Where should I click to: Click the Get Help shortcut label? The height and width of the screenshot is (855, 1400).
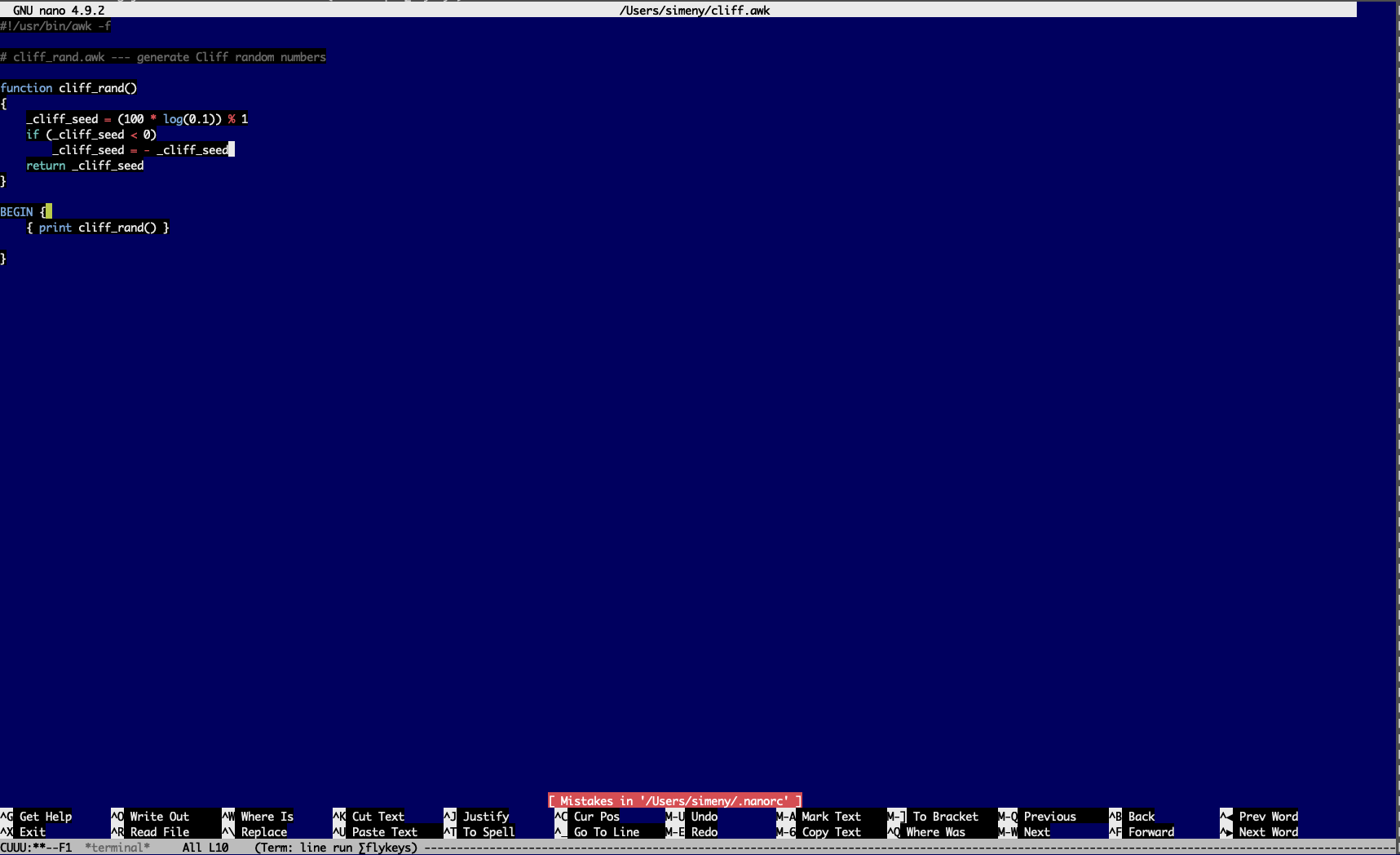(46, 817)
